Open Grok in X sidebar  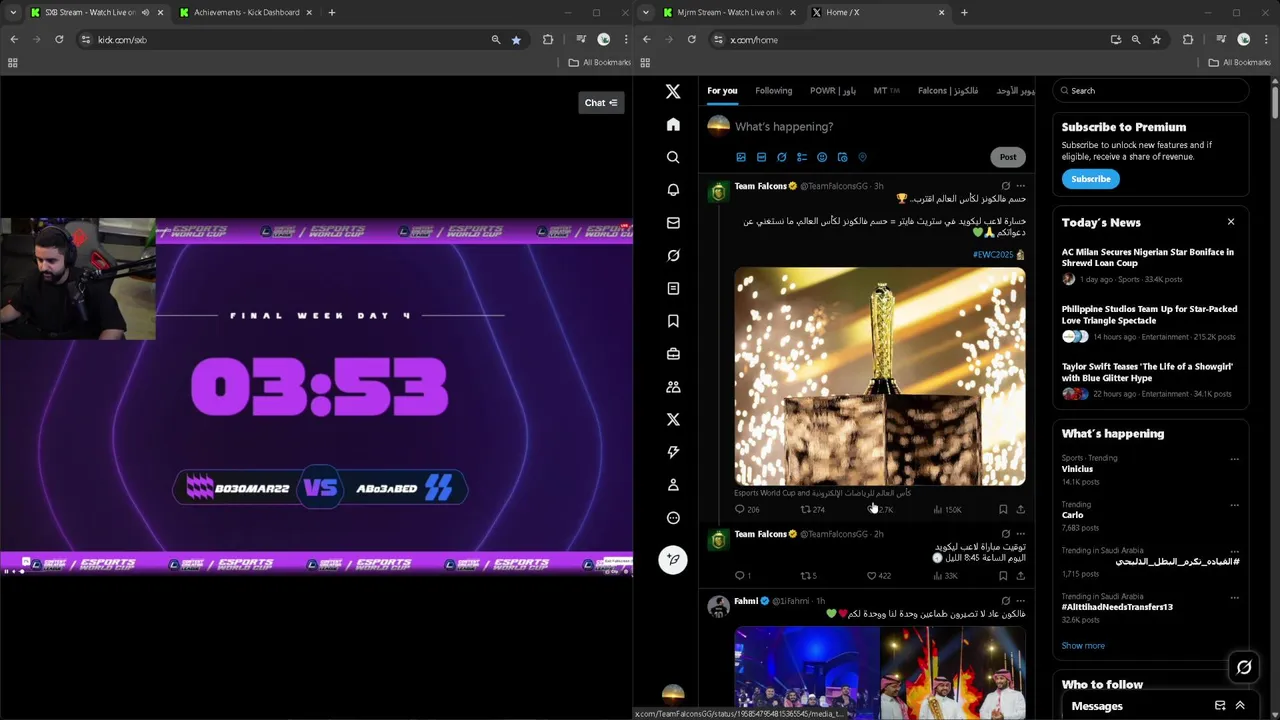pyautogui.click(x=673, y=256)
